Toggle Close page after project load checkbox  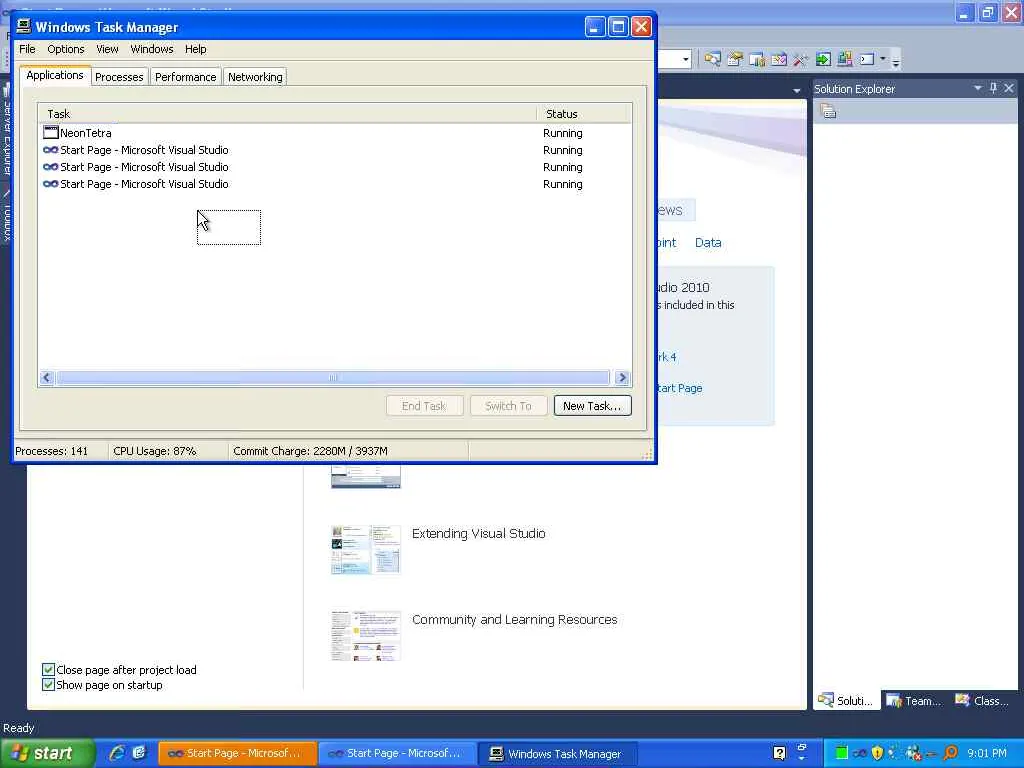(48, 669)
